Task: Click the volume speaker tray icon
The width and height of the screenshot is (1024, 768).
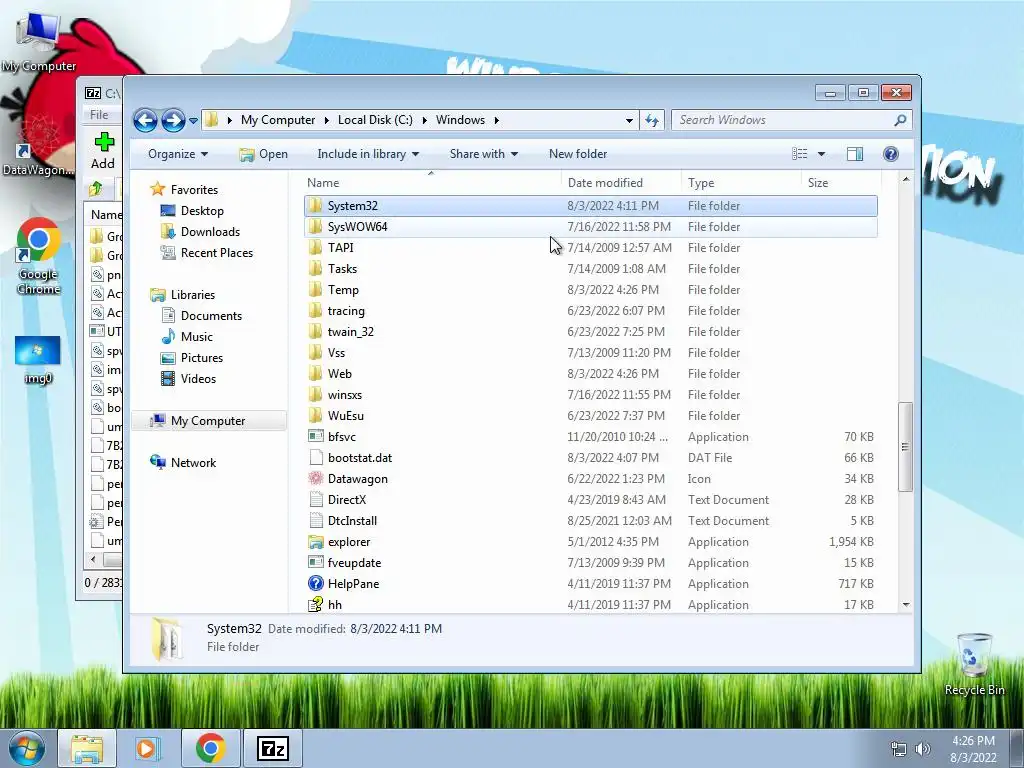Action: [x=923, y=748]
